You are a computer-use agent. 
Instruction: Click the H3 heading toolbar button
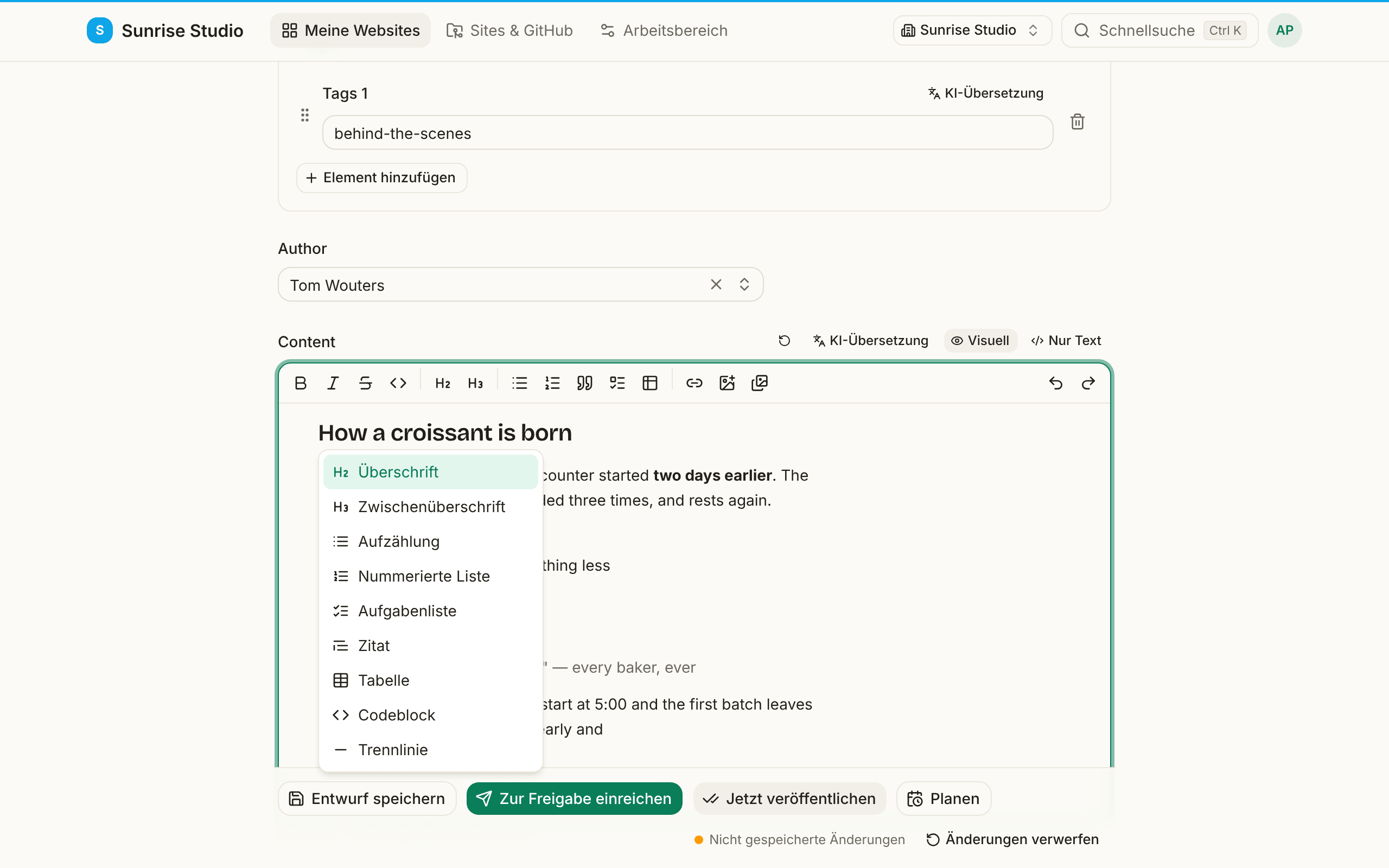coord(475,383)
